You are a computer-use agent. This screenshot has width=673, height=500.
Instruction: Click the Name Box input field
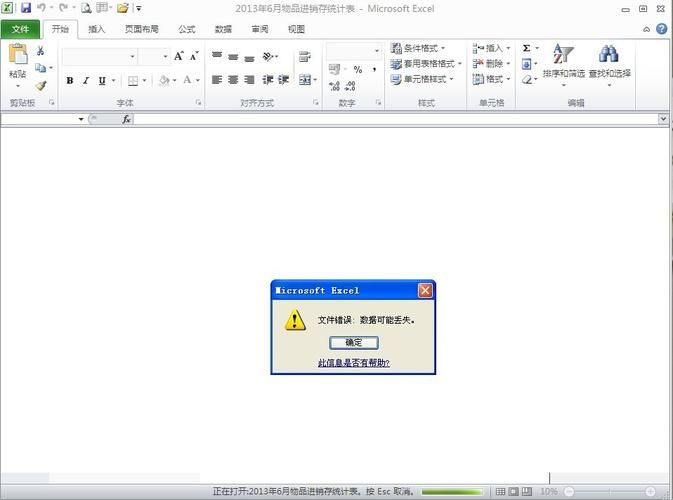40,119
